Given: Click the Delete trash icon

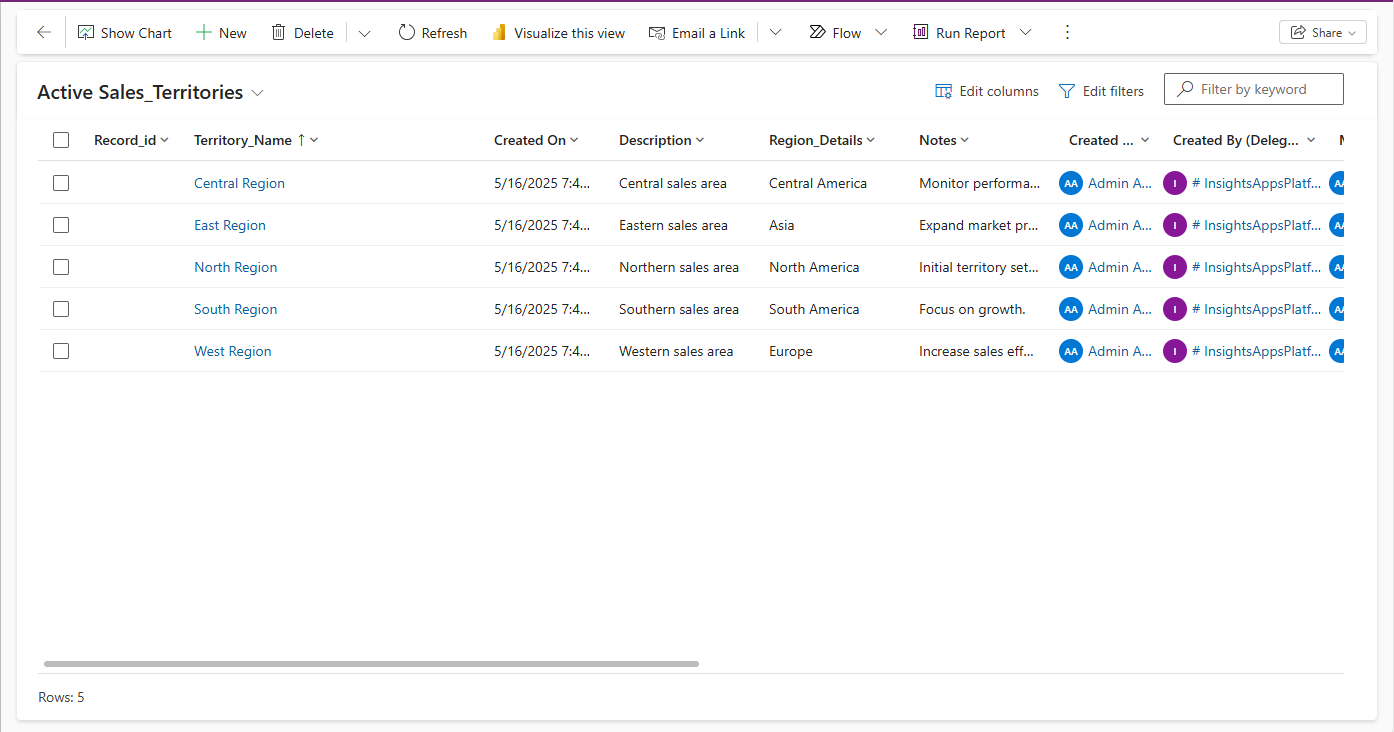Looking at the screenshot, I should 279,33.
